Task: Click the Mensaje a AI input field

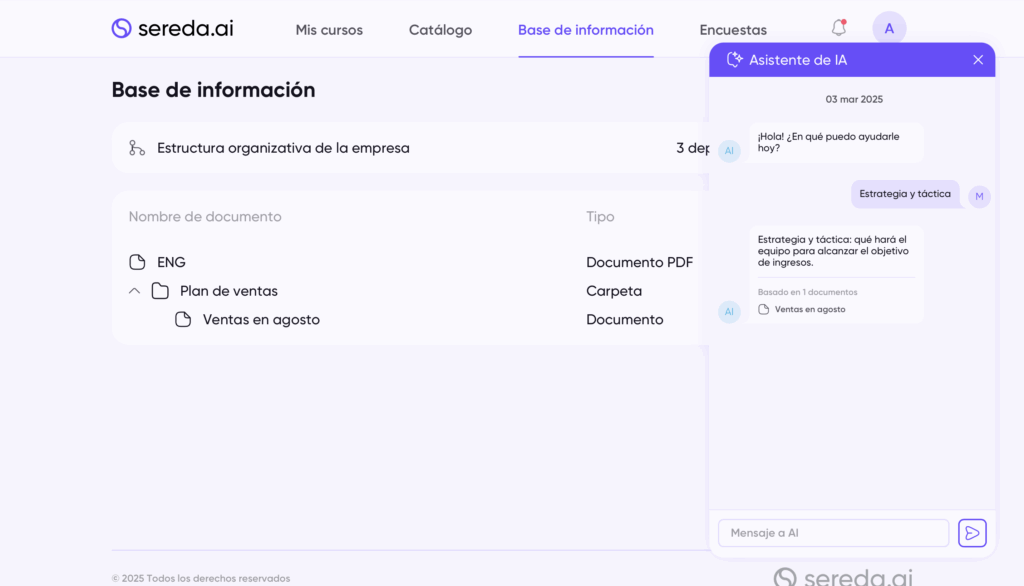Action: pos(833,533)
